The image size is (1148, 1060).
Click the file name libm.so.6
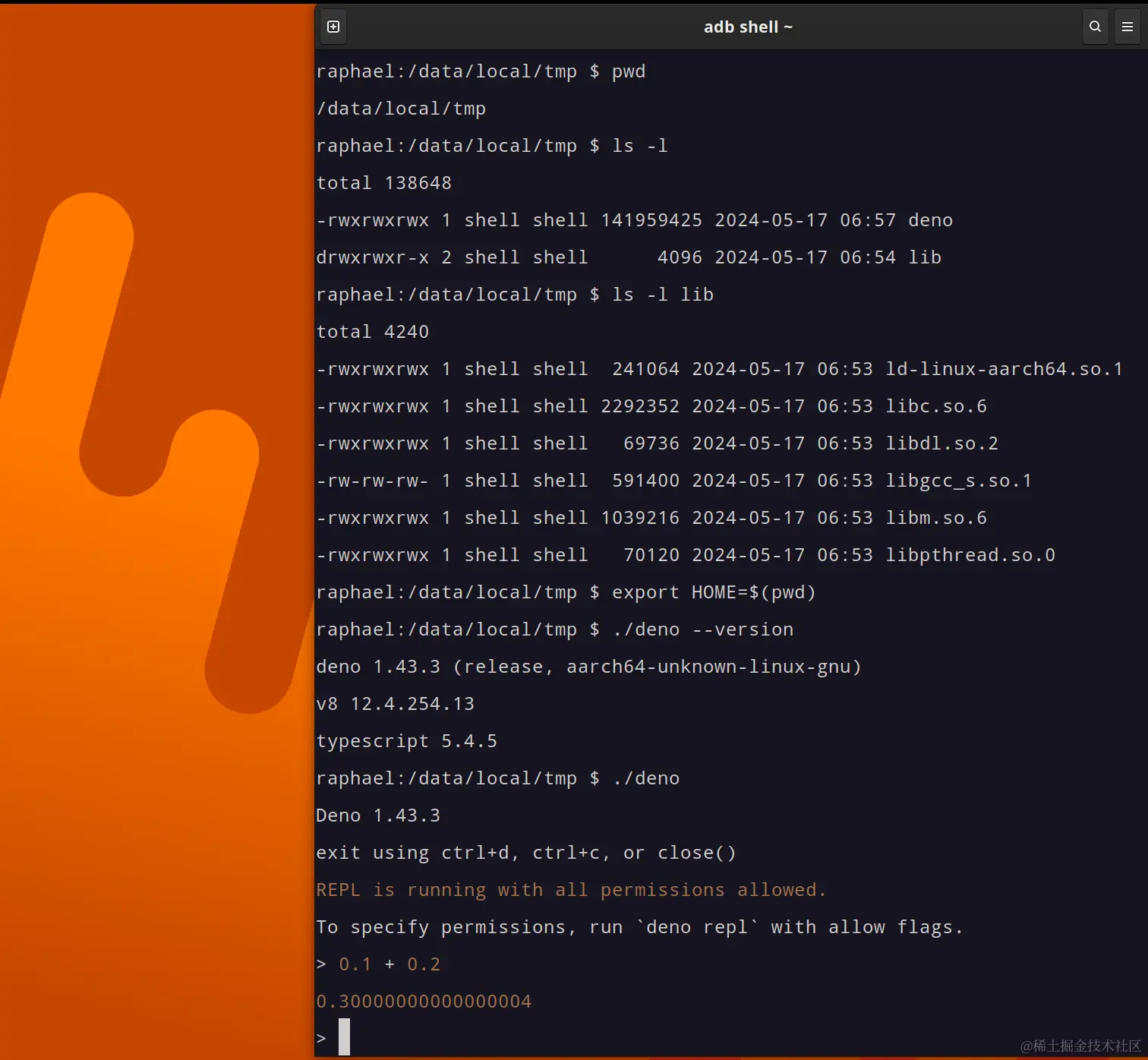tap(936, 518)
